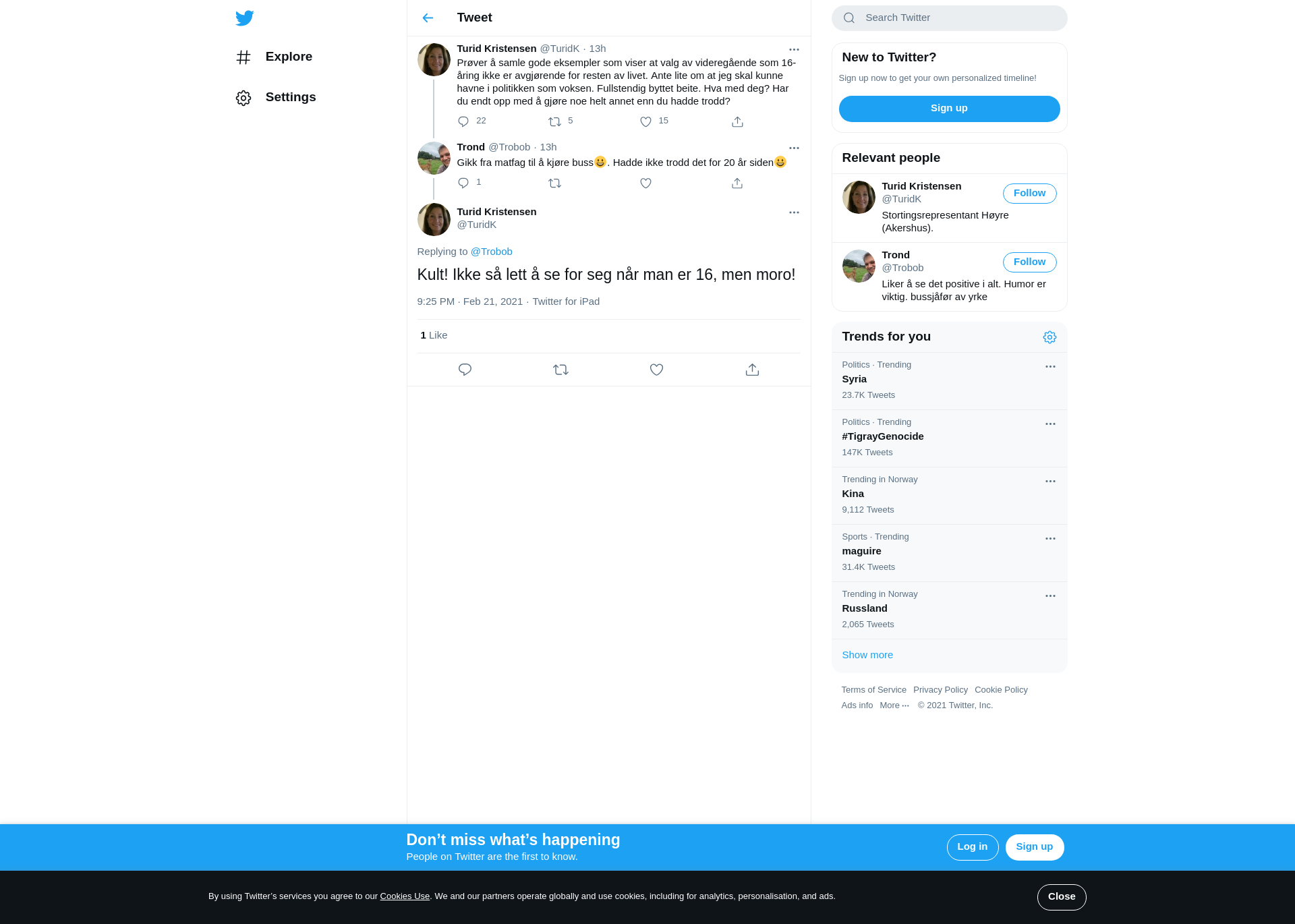Follow Turid Kristensen

pos(1029,194)
